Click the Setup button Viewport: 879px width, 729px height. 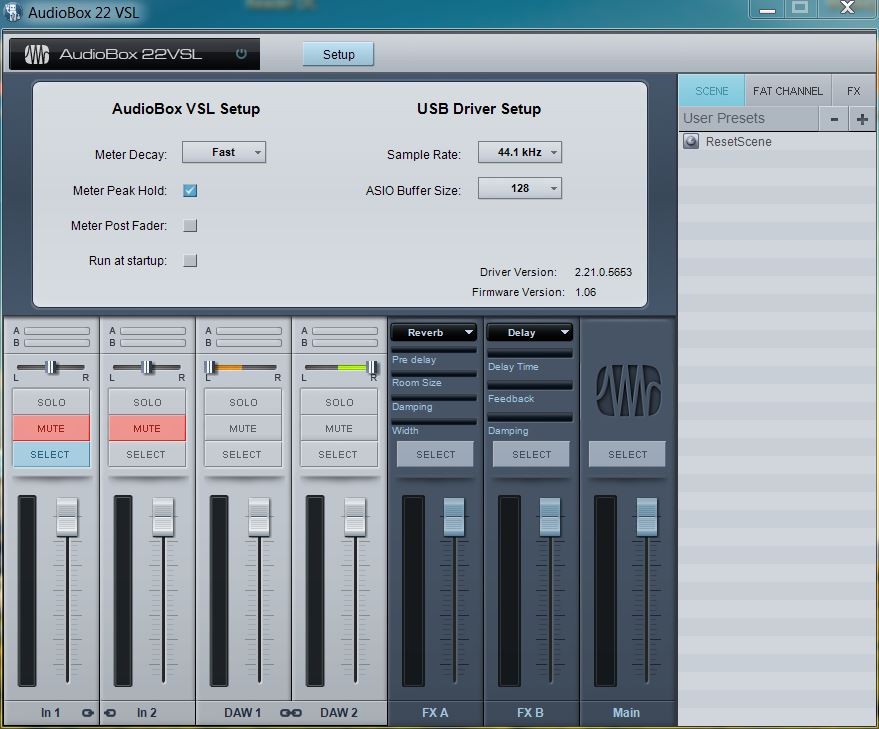tap(339, 54)
